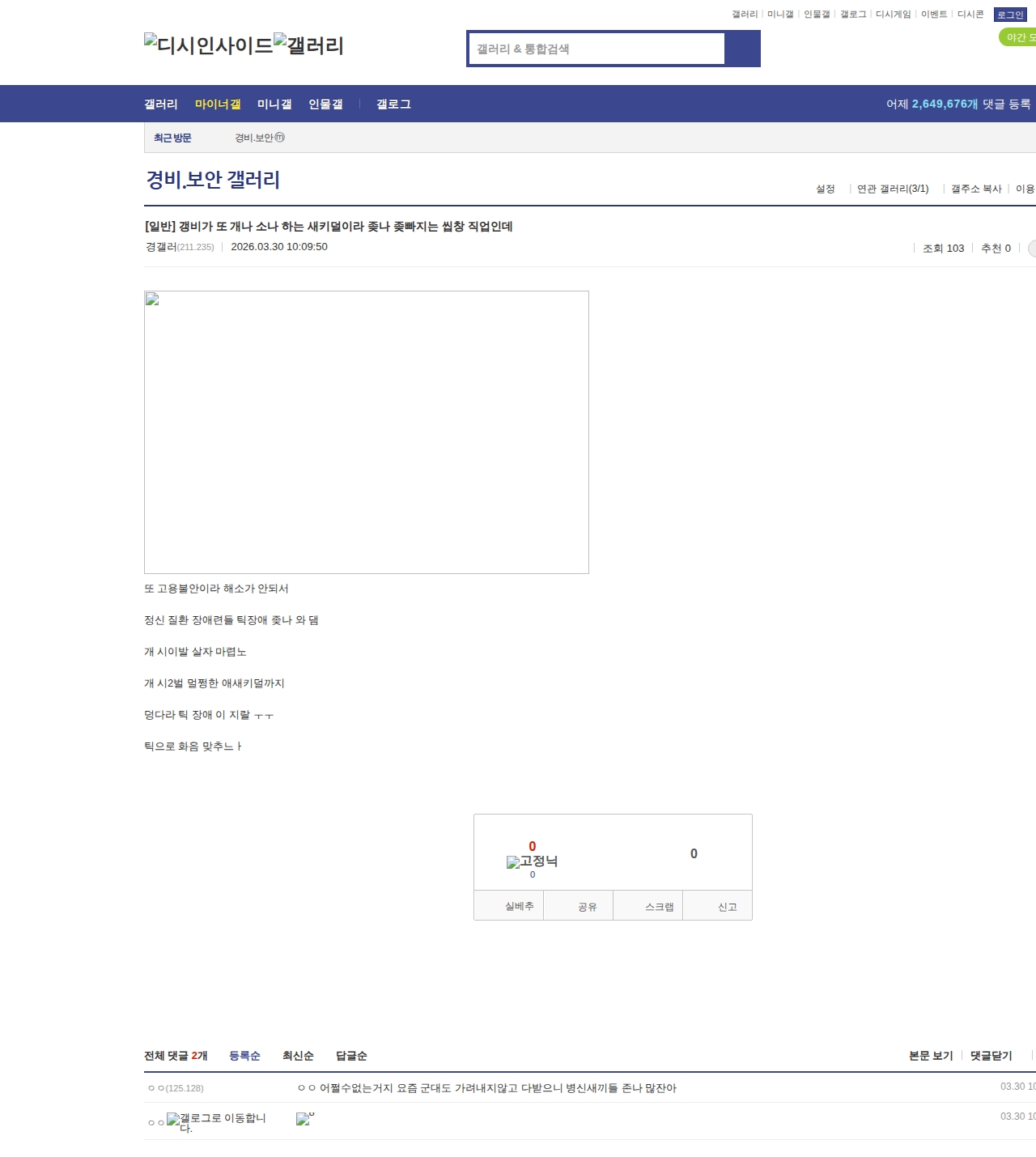Click 추천 0 count in header
This screenshot has height=1157, width=1036.
pos(996,249)
